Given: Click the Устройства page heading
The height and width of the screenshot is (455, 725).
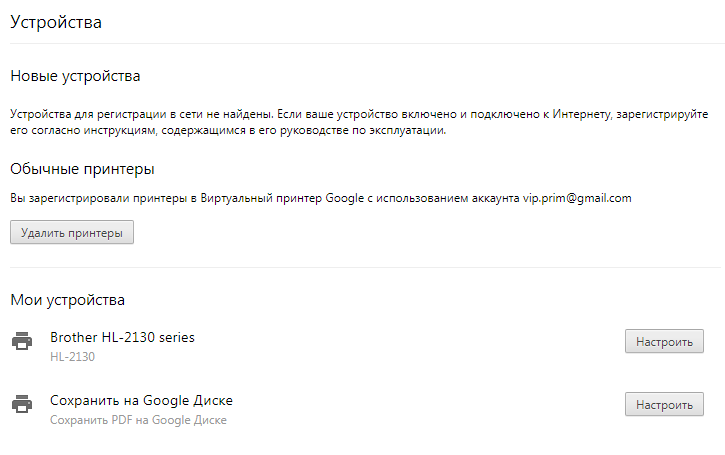Looking at the screenshot, I should [x=56, y=22].
